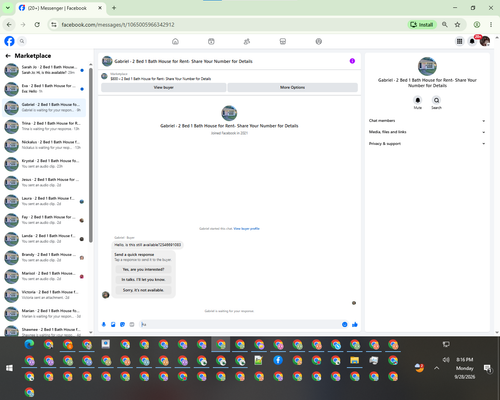Select "Yes, are you interested?" quick response
The image size is (500, 400).
pyautogui.click(x=143, y=269)
